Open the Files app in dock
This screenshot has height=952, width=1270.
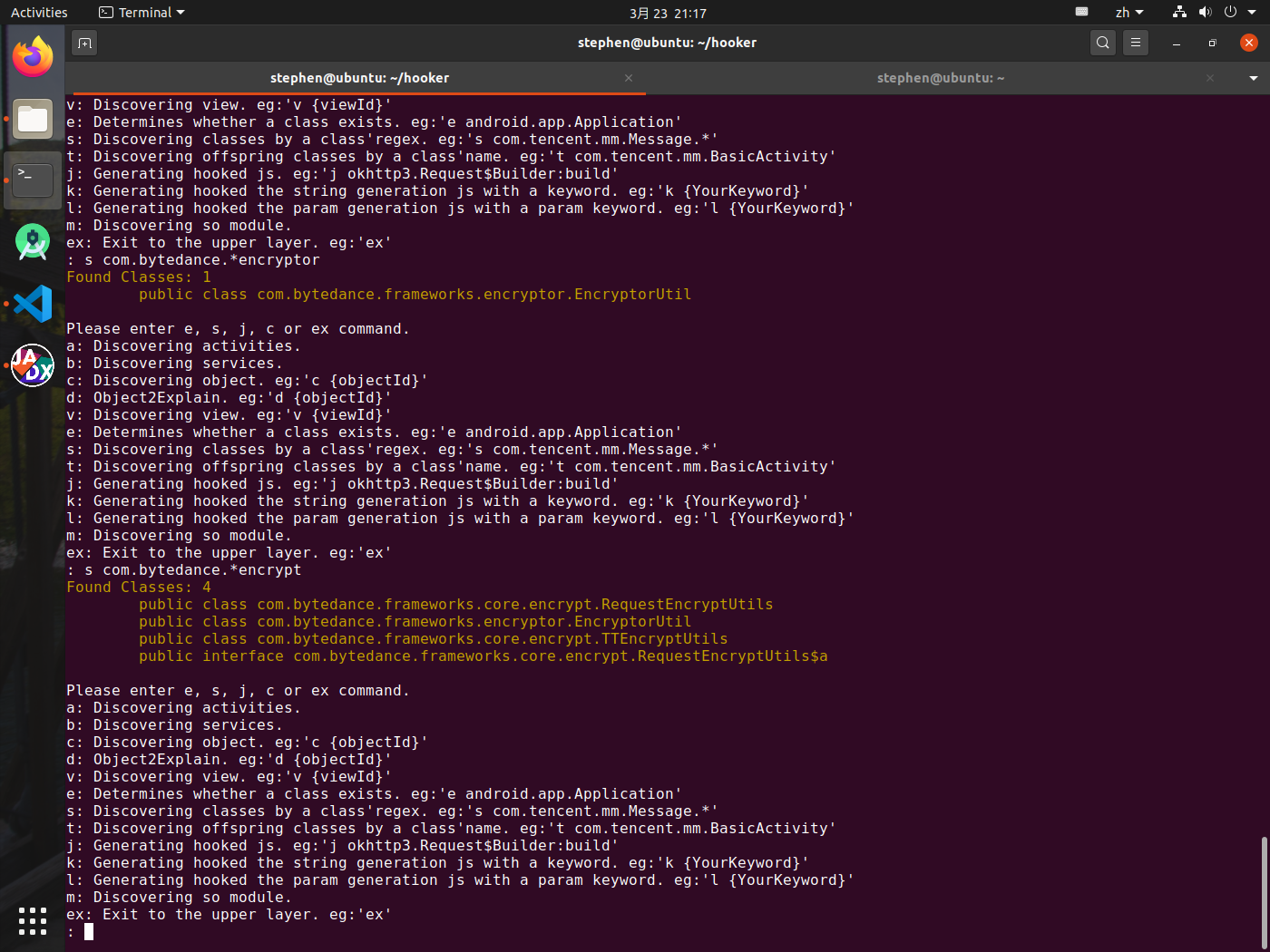pyautogui.click(x=33, y=119)
